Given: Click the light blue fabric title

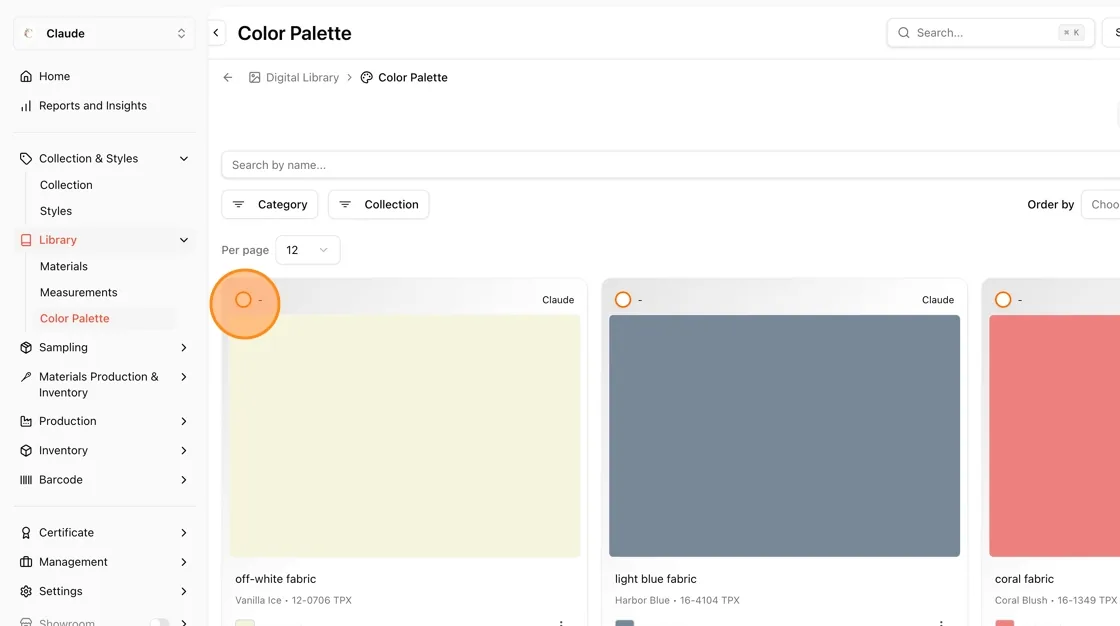Looking at the screenshot, I should [x=656, y=579].
